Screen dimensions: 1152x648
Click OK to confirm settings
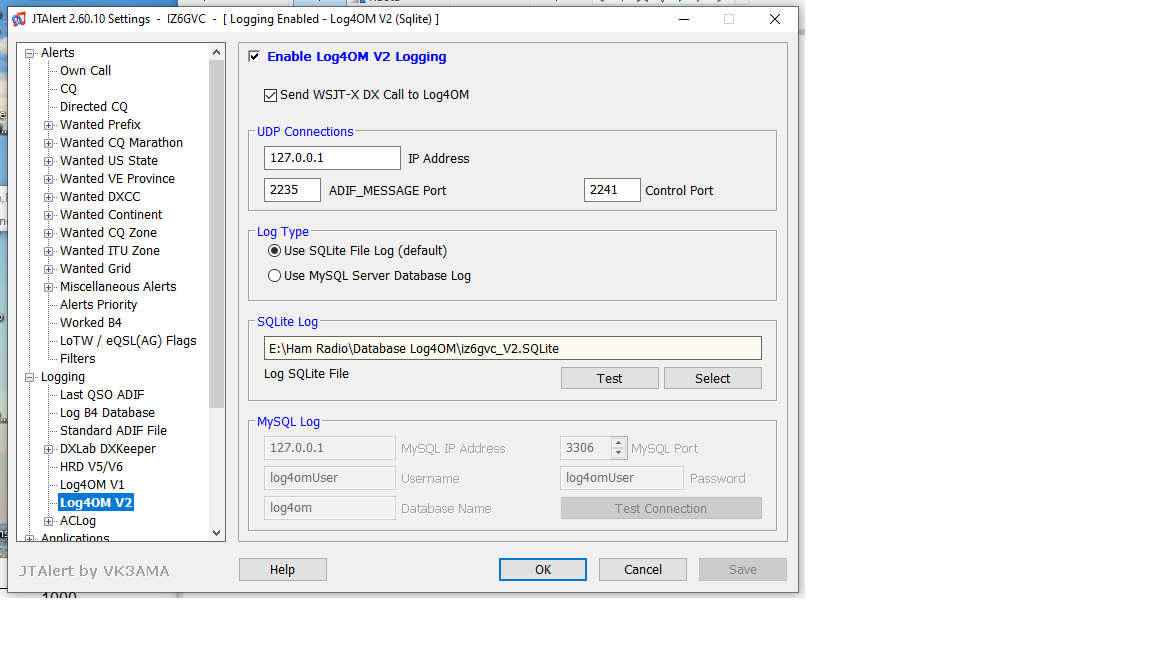(543, 569)
